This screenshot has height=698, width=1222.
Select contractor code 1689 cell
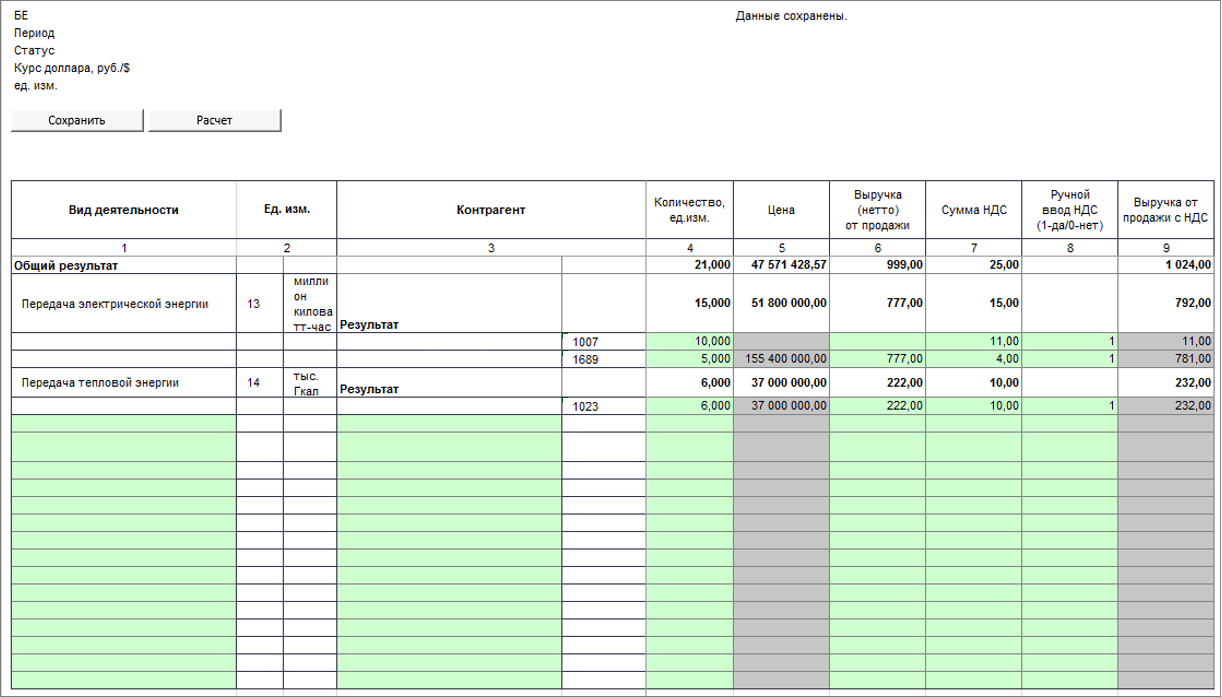(x=604, y=358)
